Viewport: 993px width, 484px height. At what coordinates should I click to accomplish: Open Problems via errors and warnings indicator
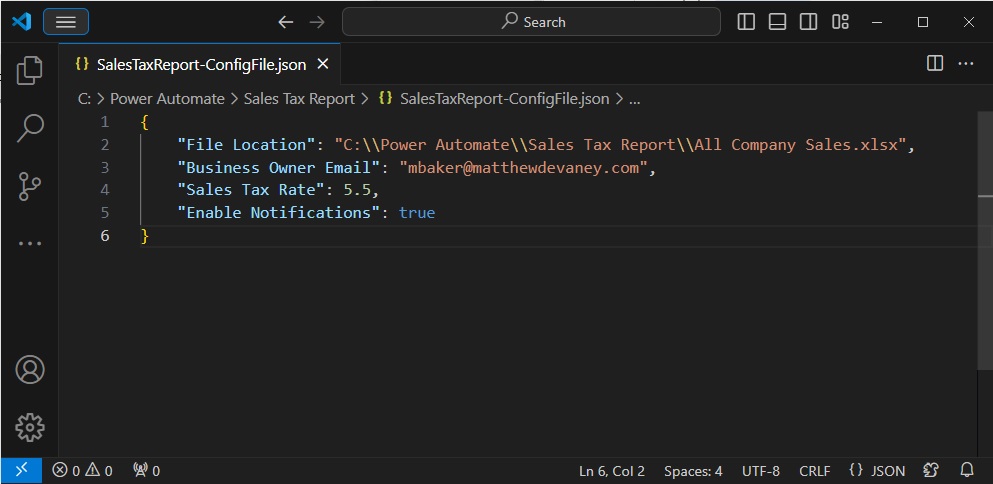click(x=82, y=471)
